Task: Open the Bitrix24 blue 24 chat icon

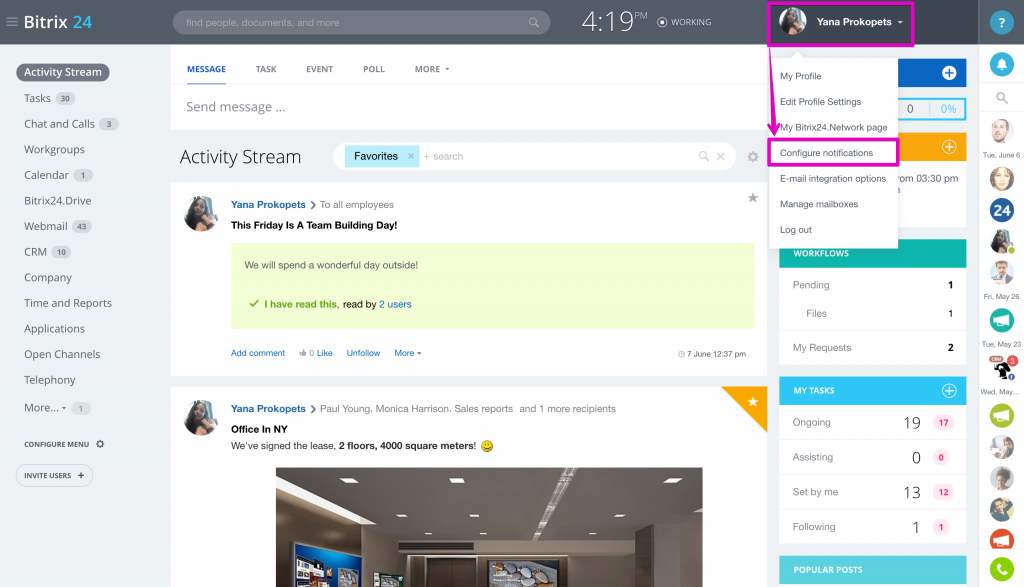Action: click(1001, 210)
